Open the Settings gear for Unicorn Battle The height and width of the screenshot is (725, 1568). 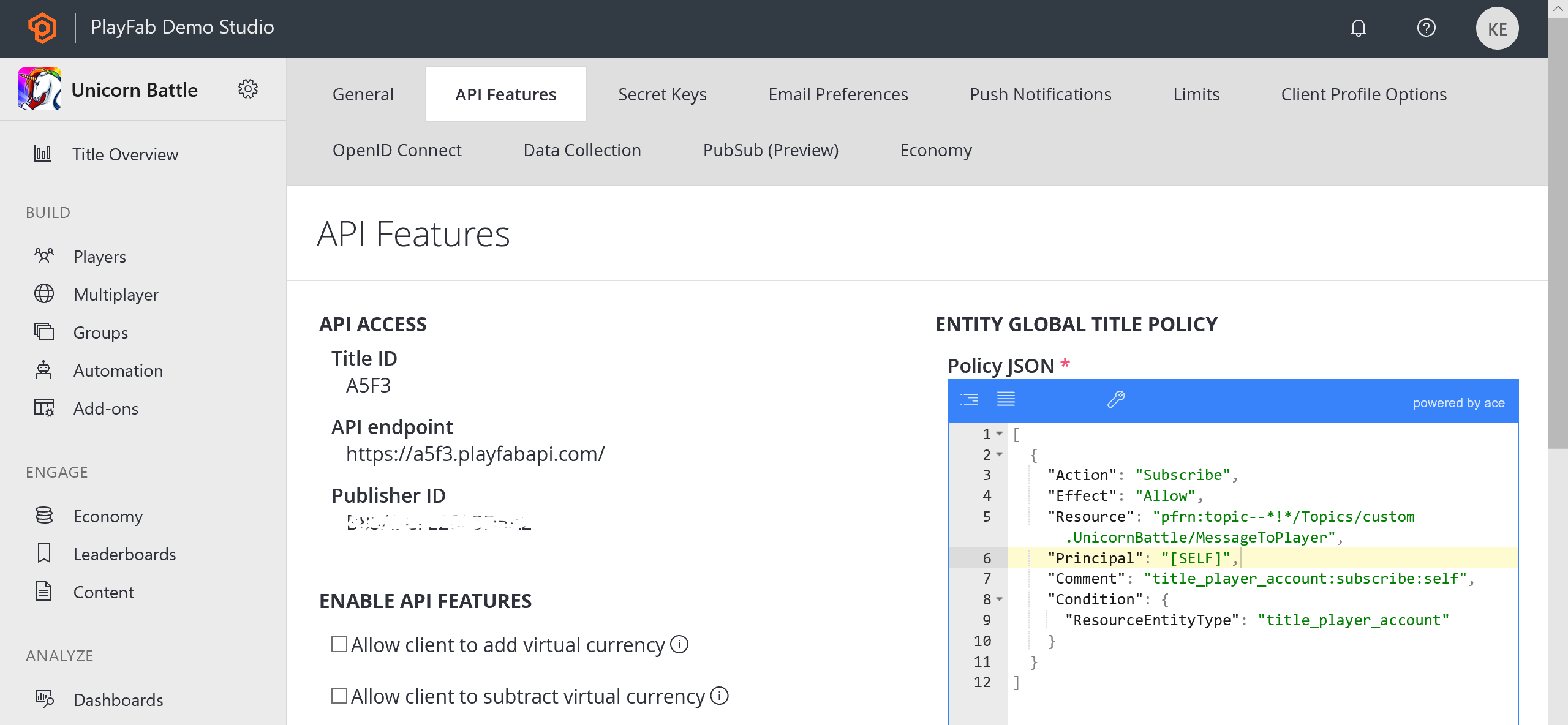pyautogui.click(x=248, y=89)
